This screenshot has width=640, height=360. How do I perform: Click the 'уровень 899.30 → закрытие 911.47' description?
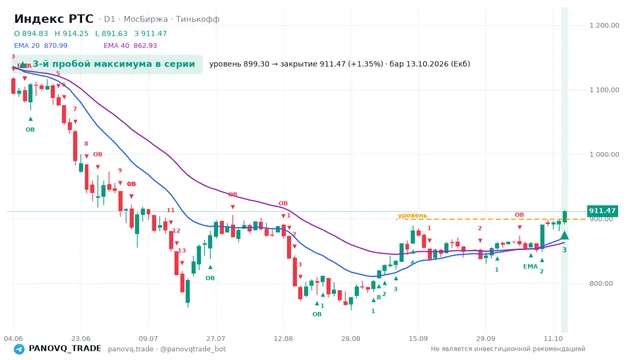pos(340,64)
